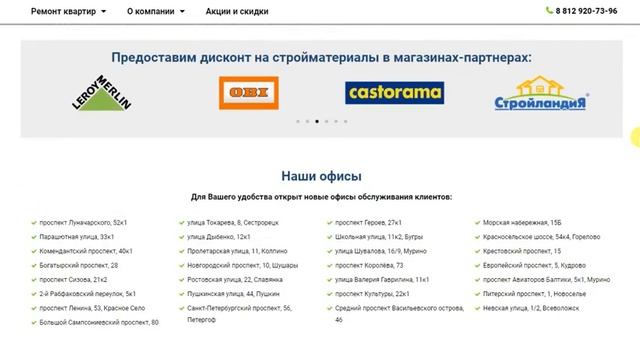
Task: Click checkmark beside улица Токарева, 8, Сестрорецк
Action: (182, 223)
